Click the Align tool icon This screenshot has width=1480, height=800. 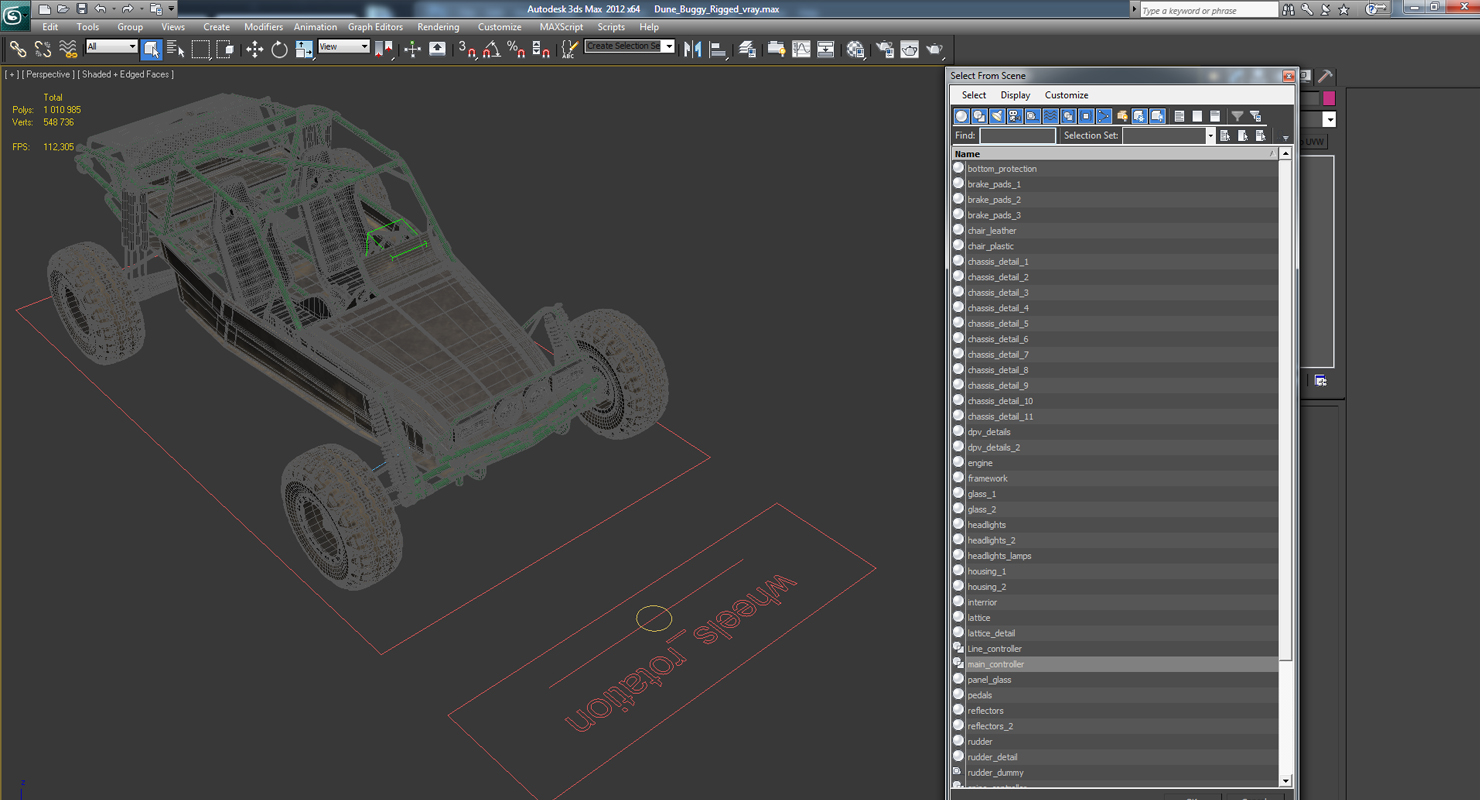click(718, 49)
